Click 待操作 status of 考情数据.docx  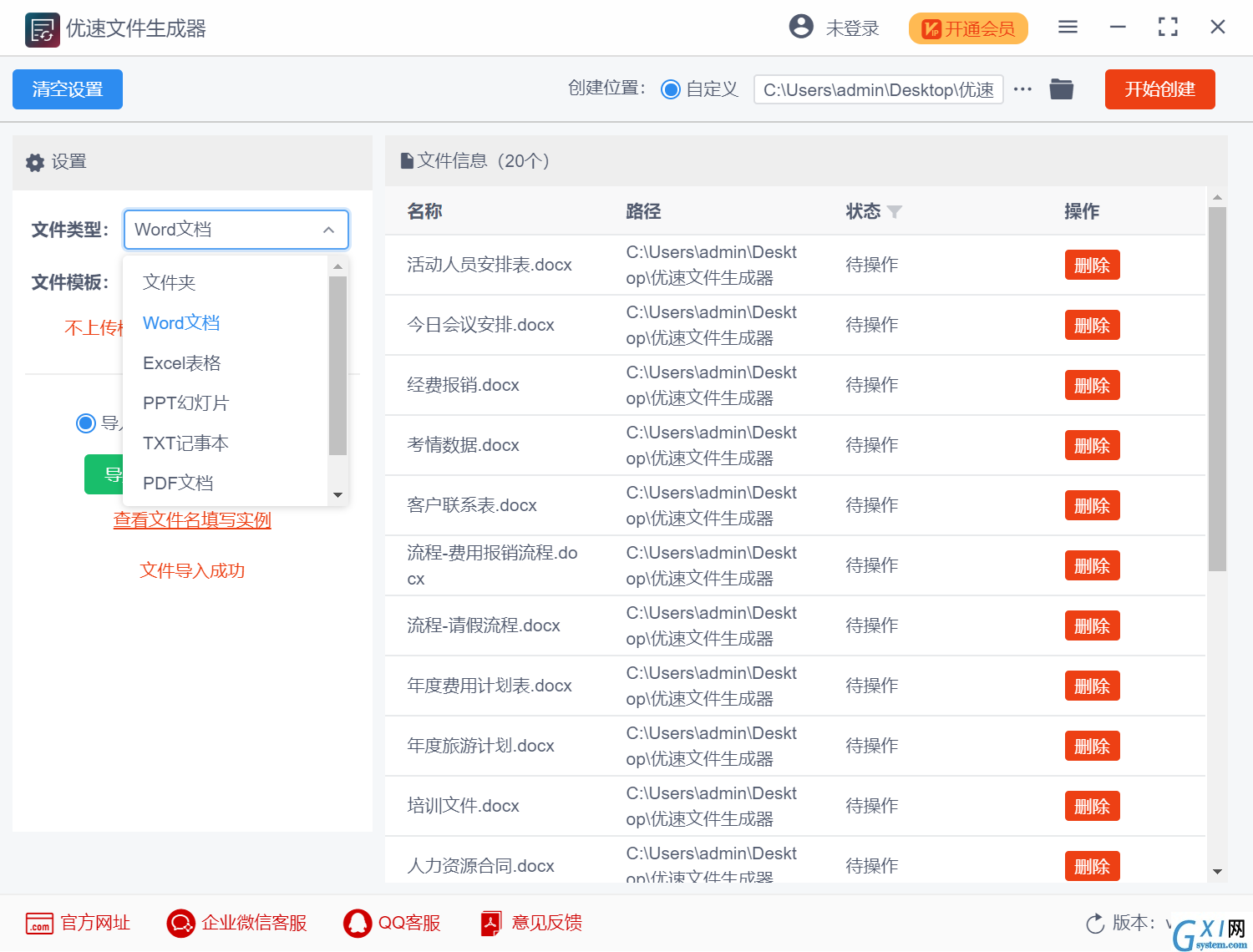[x=871, y=445]
